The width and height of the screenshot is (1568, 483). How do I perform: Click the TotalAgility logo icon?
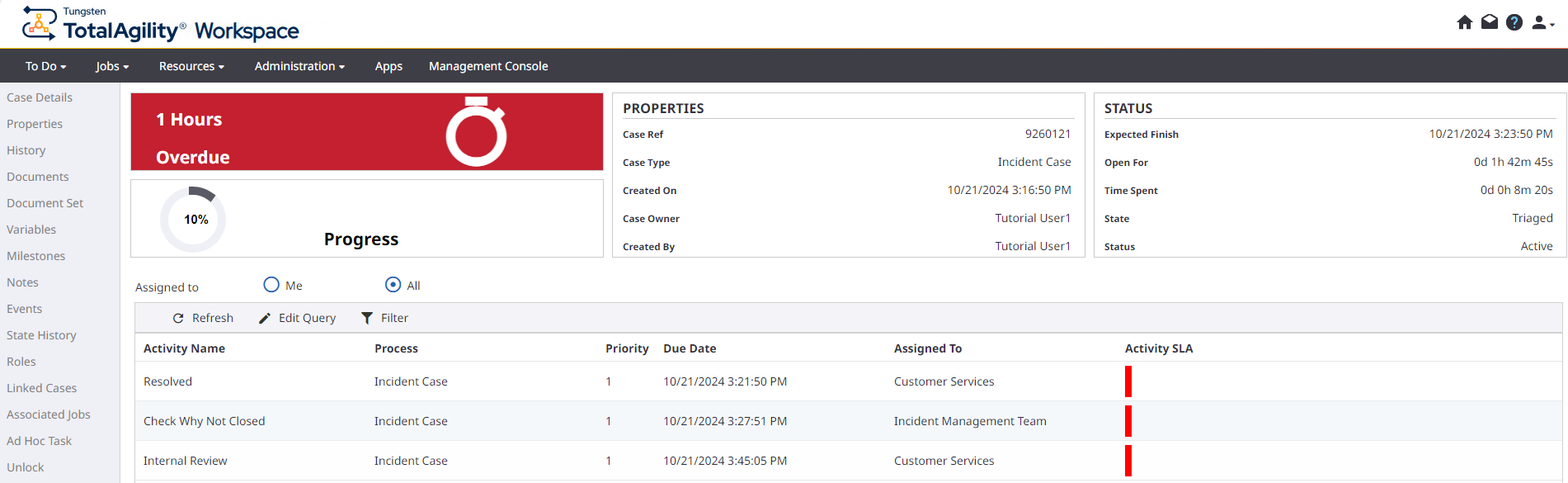point(37,23)
